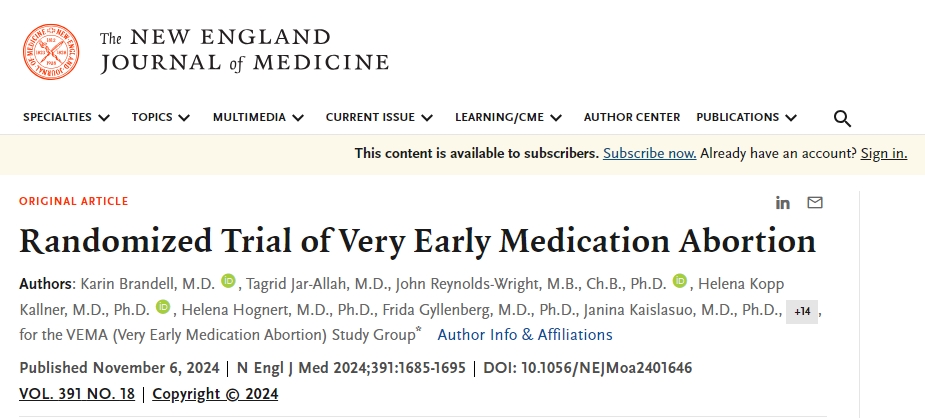Viewport: 925px width, 418px height.
Task: Expand the Topics dropdown
Action: [160, 117]
